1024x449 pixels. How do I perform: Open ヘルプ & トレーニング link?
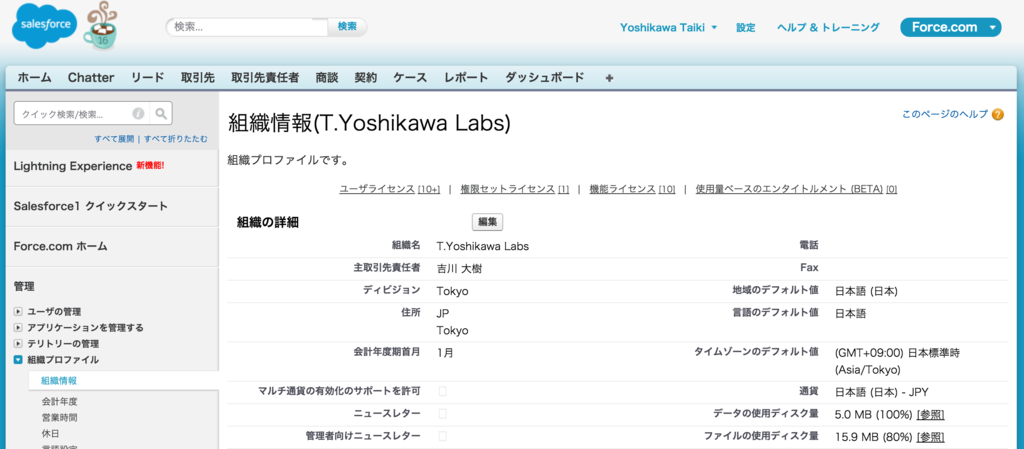coord(828,27)
